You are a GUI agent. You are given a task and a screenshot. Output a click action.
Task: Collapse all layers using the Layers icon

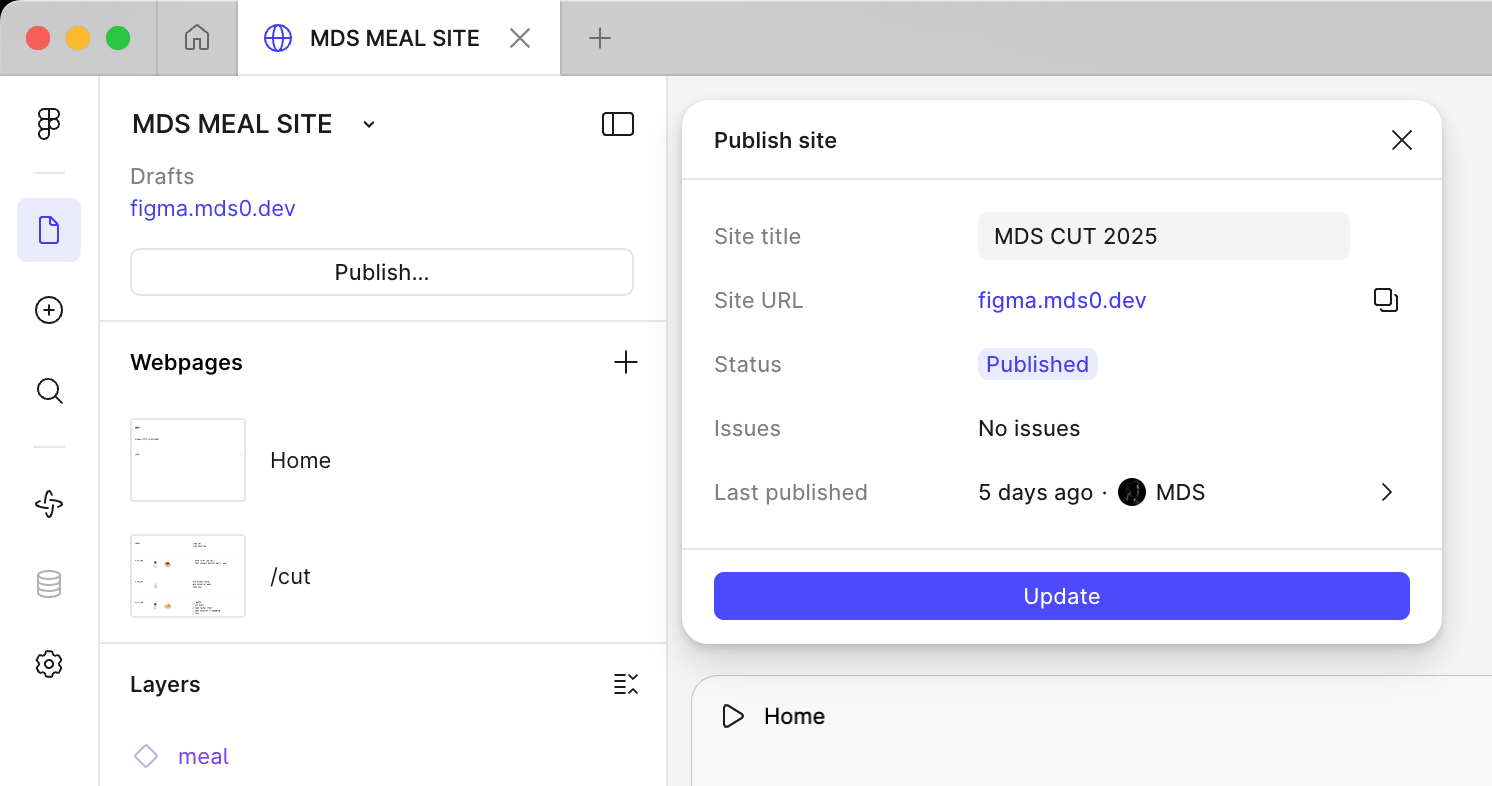pos(625,684)
